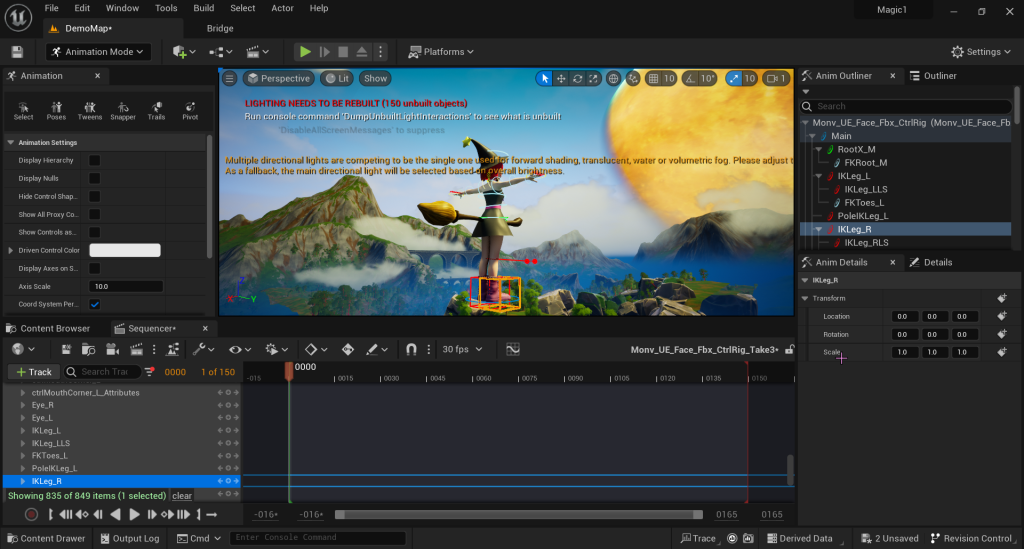Viewport: 1024px width, 549px height.
Task: Open the Output Log
Action: coord(129,539)
